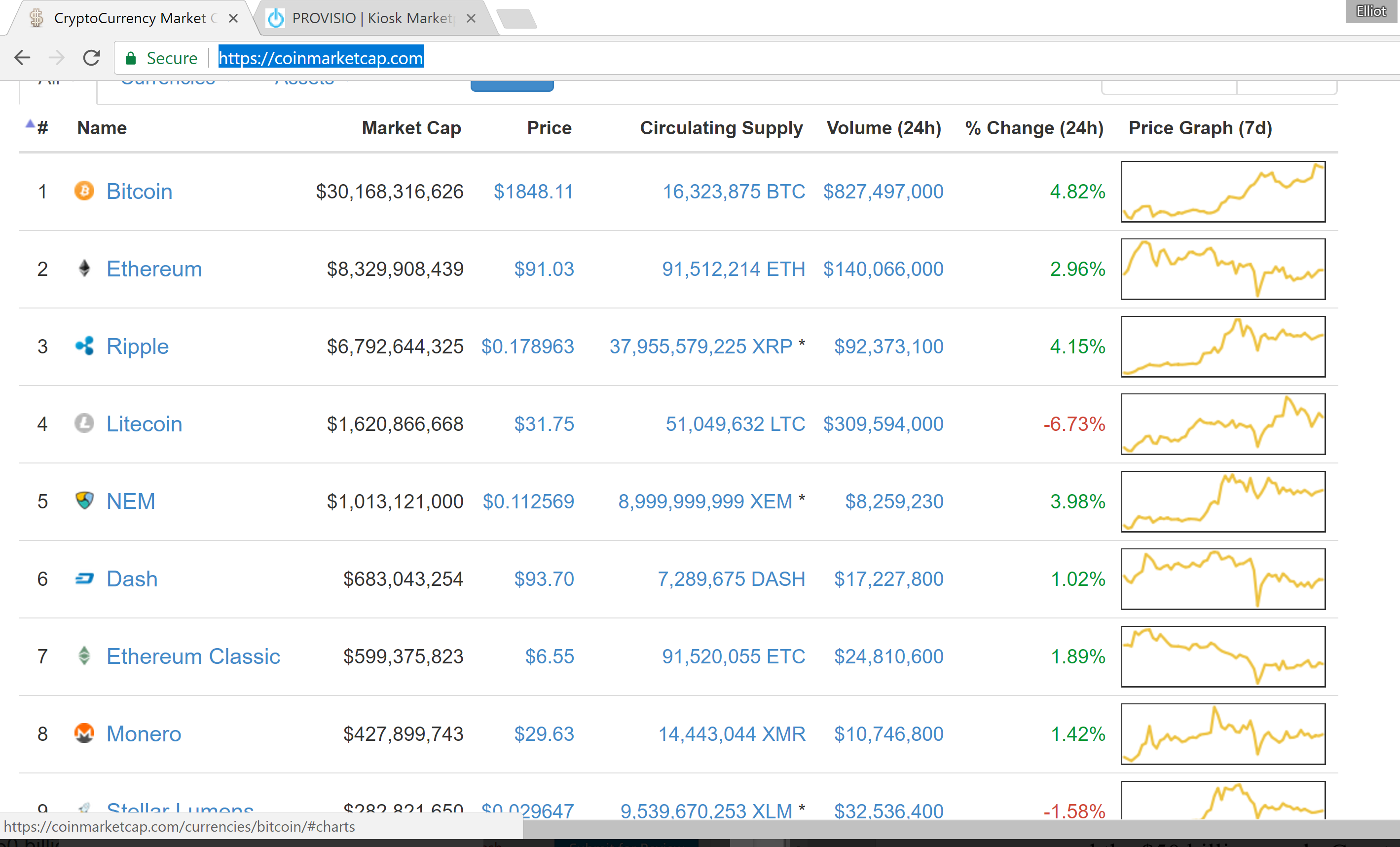Switch to the PROVISIO Kiosk tab

tap(375, 18)
